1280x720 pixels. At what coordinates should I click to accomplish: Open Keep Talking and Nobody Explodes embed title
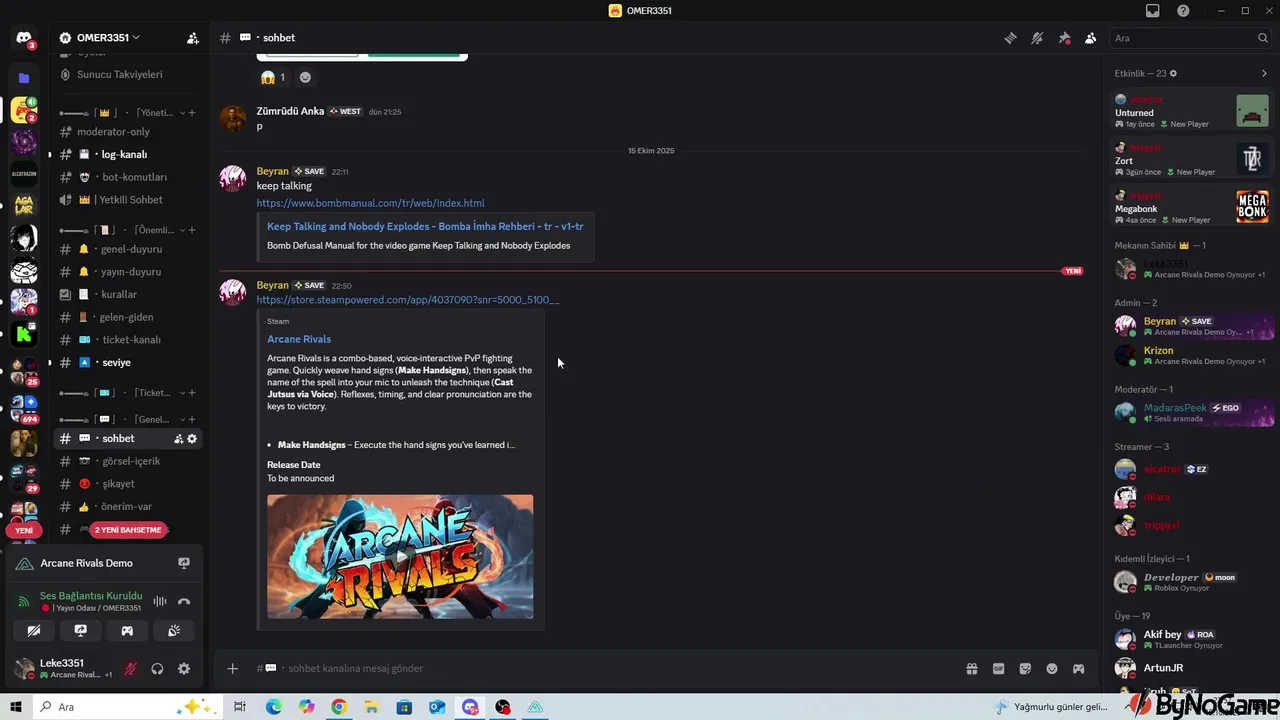(425, 226)
